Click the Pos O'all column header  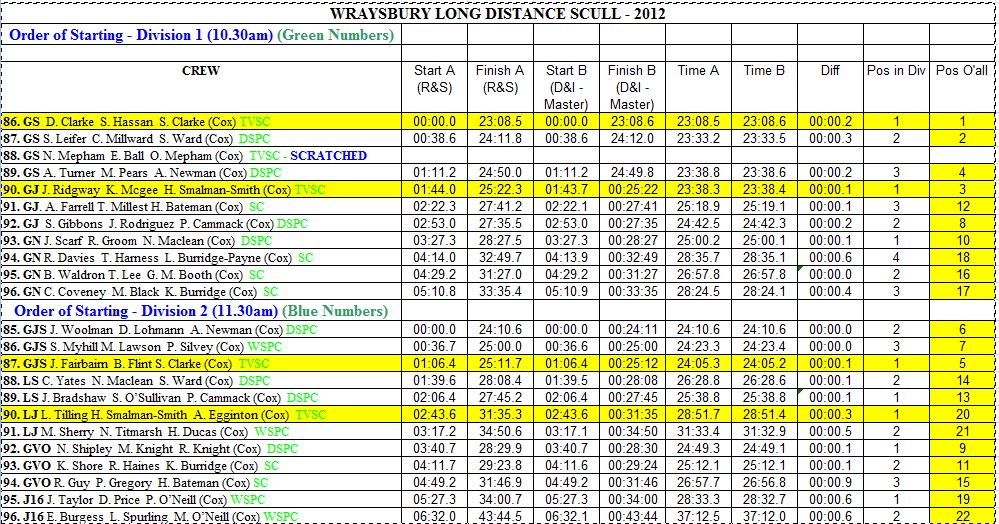click(x=962, y=71)
